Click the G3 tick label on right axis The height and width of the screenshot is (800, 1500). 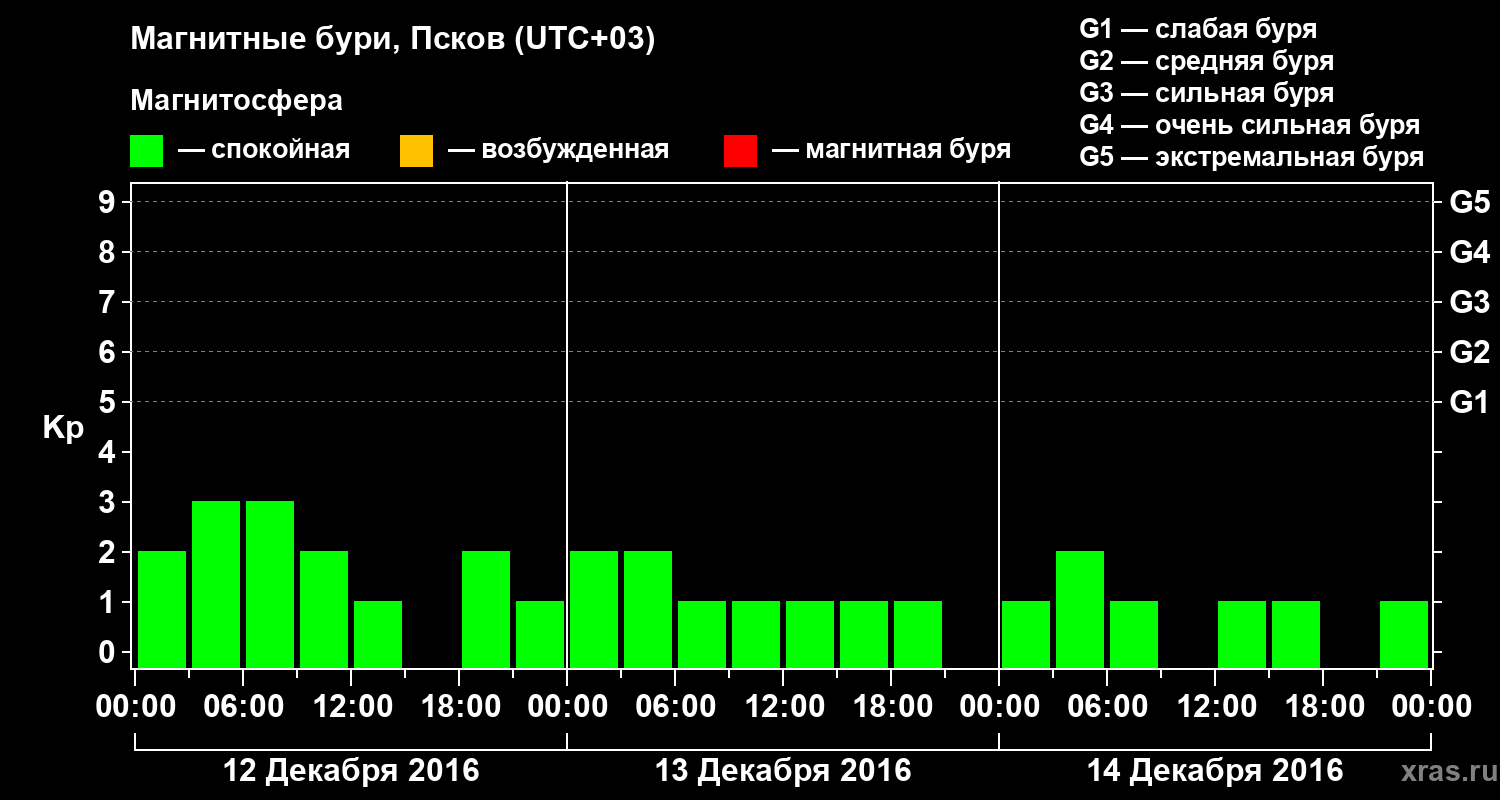click(x=1470, y=302)
